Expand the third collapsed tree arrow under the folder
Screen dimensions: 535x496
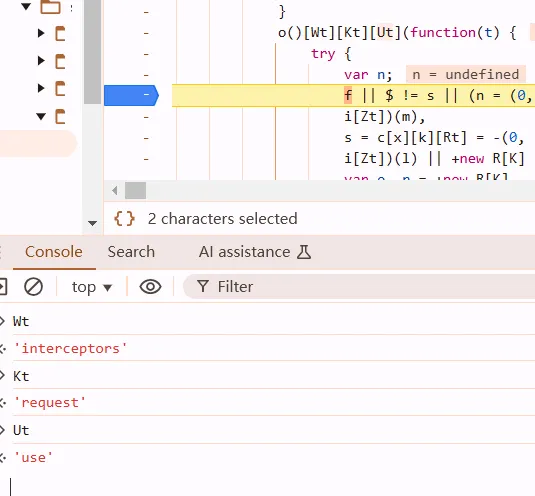pos(41,88)
